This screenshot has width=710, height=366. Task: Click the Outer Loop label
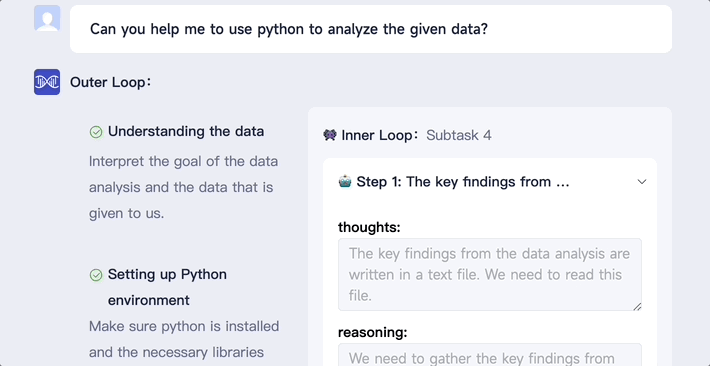click(110, 82)
